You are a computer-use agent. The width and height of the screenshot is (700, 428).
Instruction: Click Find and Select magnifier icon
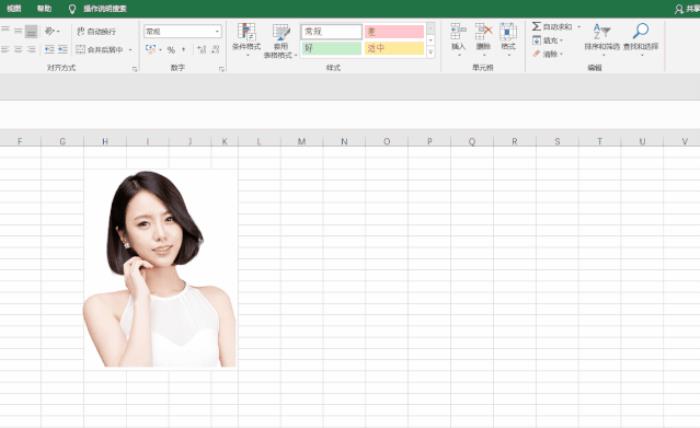tap(640, 32)
